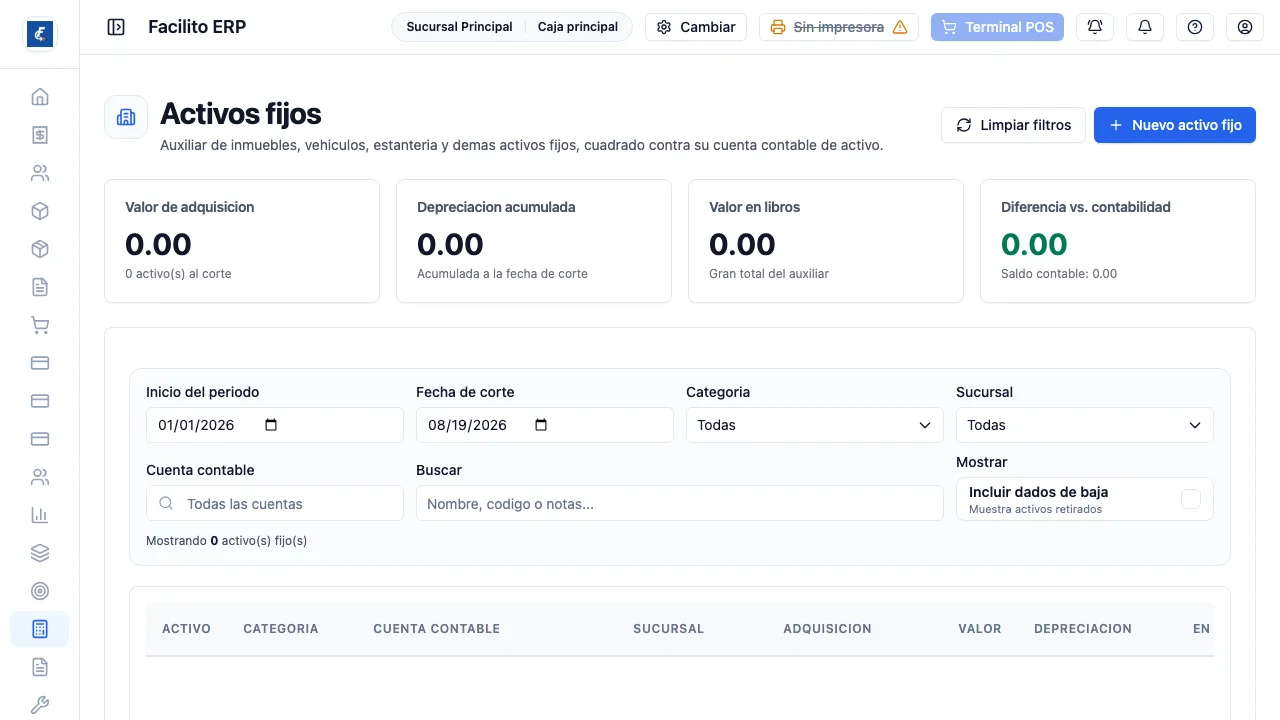Click the Facilito ERP logo
This screenshot has width=1280, height=720.
pos(40,34)
